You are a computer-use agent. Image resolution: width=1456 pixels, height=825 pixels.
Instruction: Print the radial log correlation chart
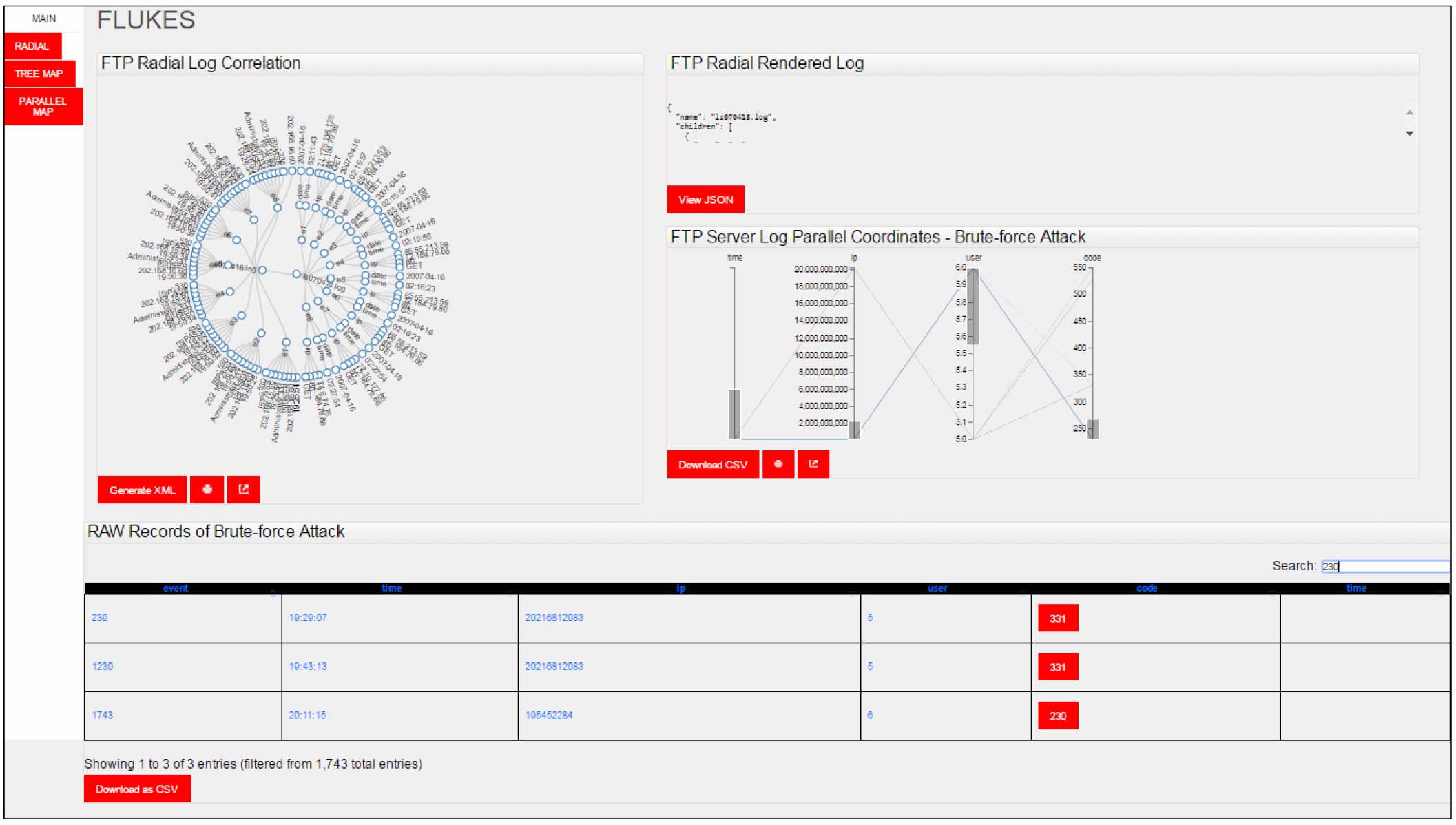click(207, 490)
